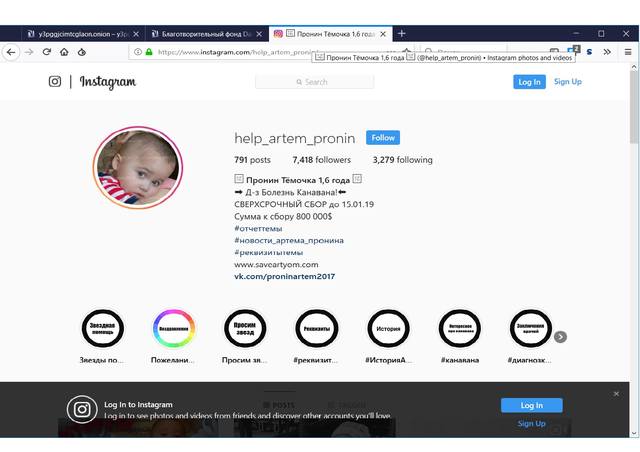Click Sign Up in the bottom banner
This screenshot has width=640, height=452.
click(x=531, y=424)
